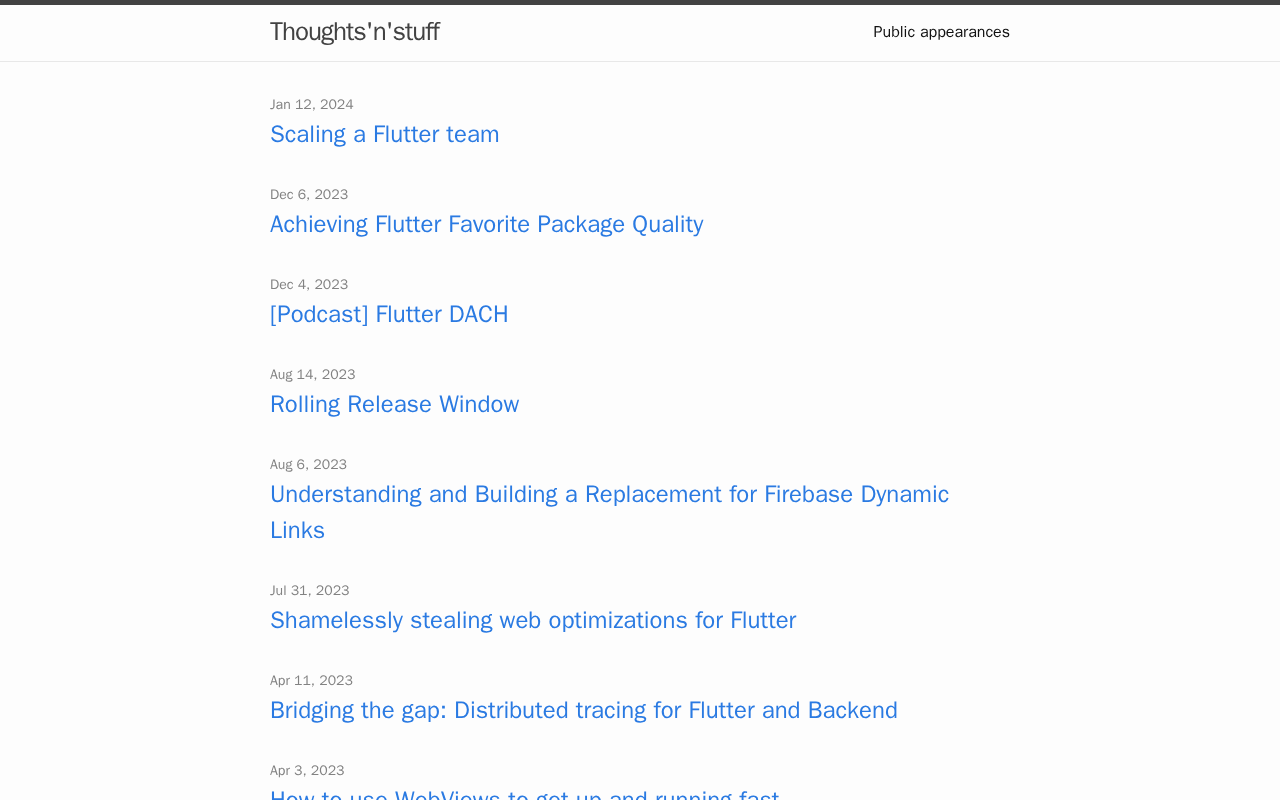The height and width of the screenshot is (800, 1280).
Task: Open the How to use WebViews post
Action: click(x=524, y=795)
